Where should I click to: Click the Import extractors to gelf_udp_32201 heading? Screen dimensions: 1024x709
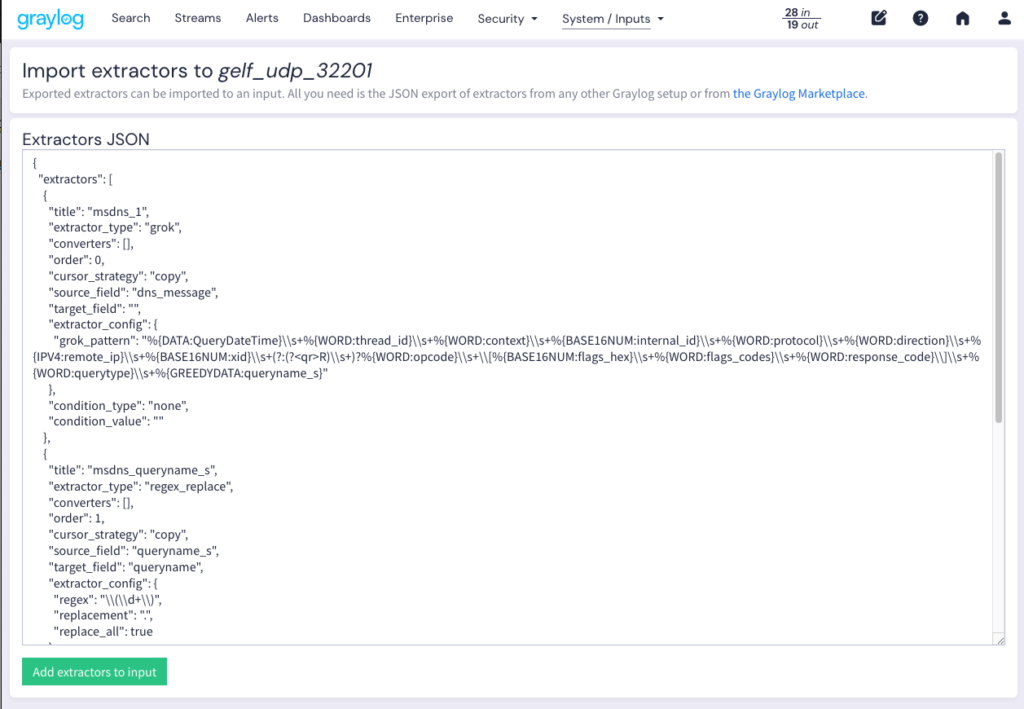point(197,71)
